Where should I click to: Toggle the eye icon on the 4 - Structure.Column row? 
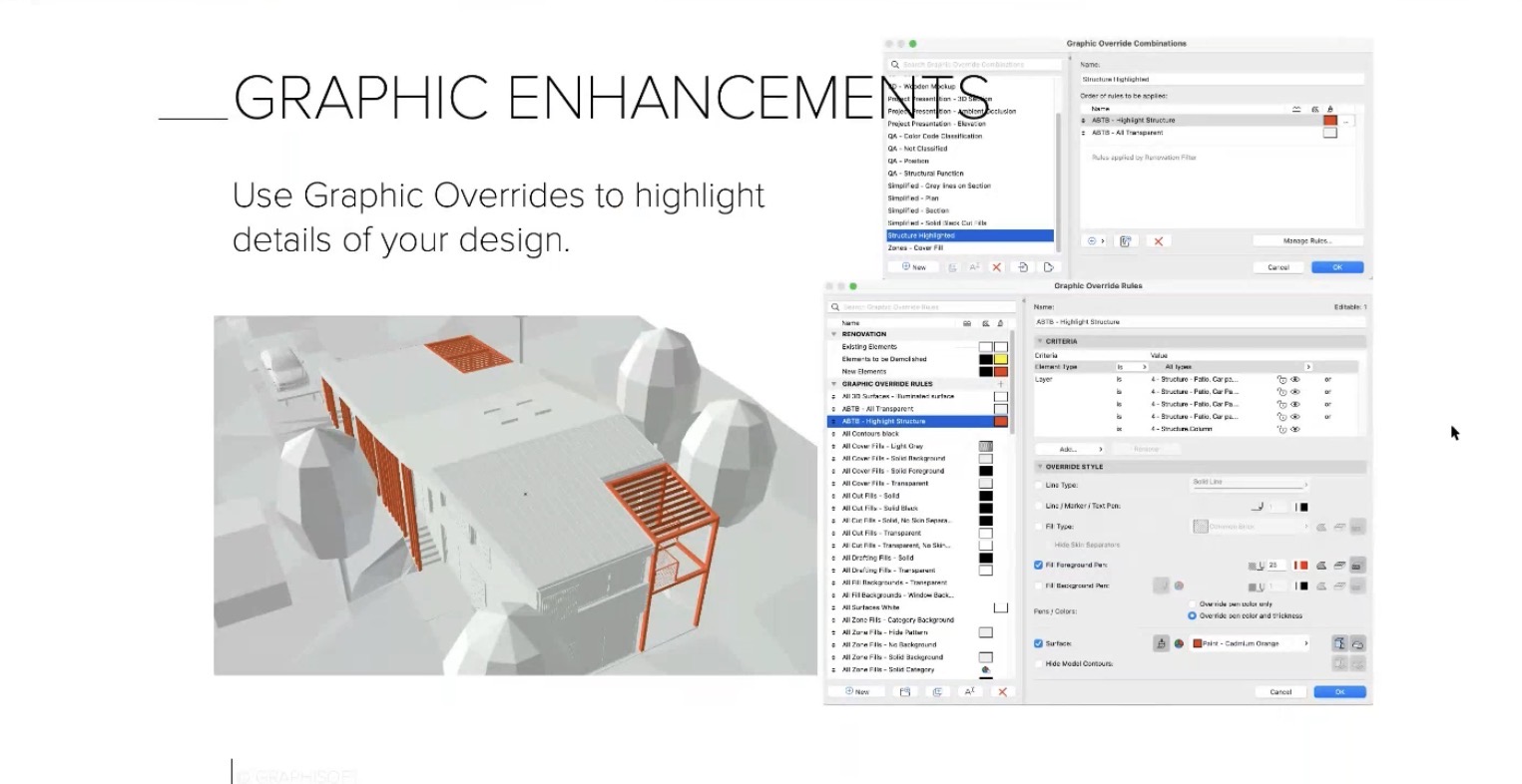[1295, 430]
